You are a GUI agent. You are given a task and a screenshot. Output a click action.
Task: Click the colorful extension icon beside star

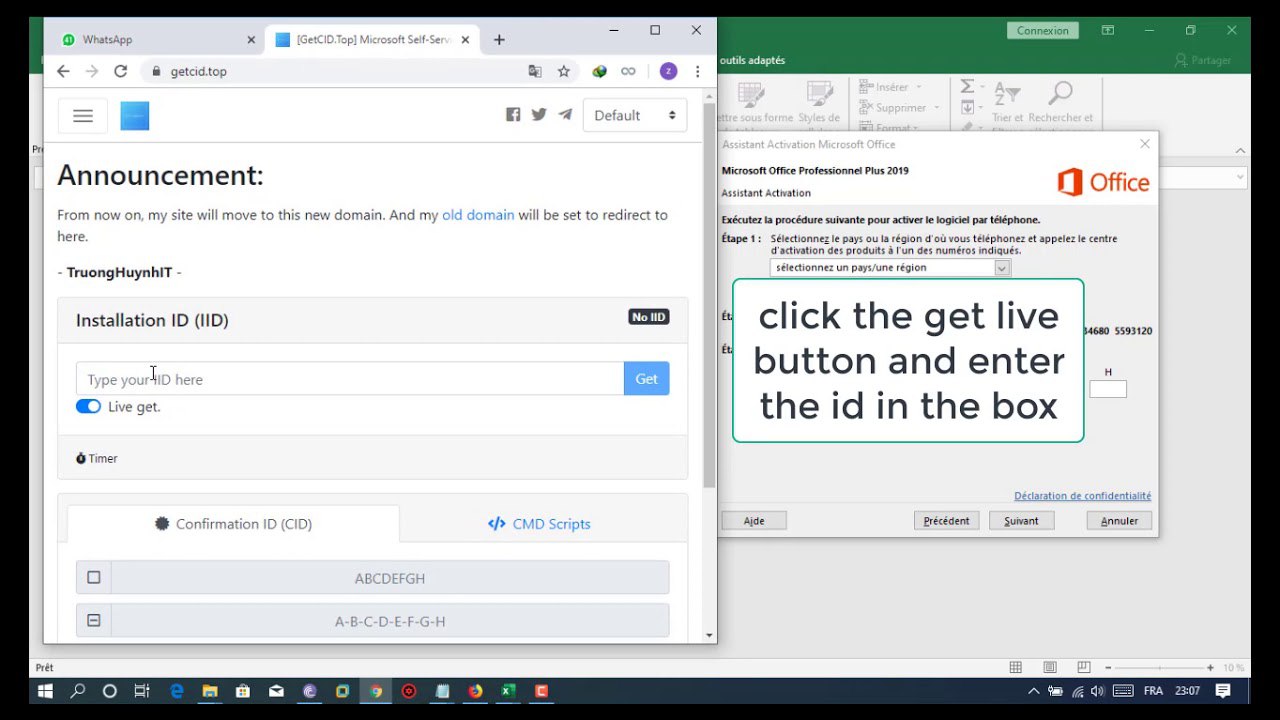click(x=599, y=71)
